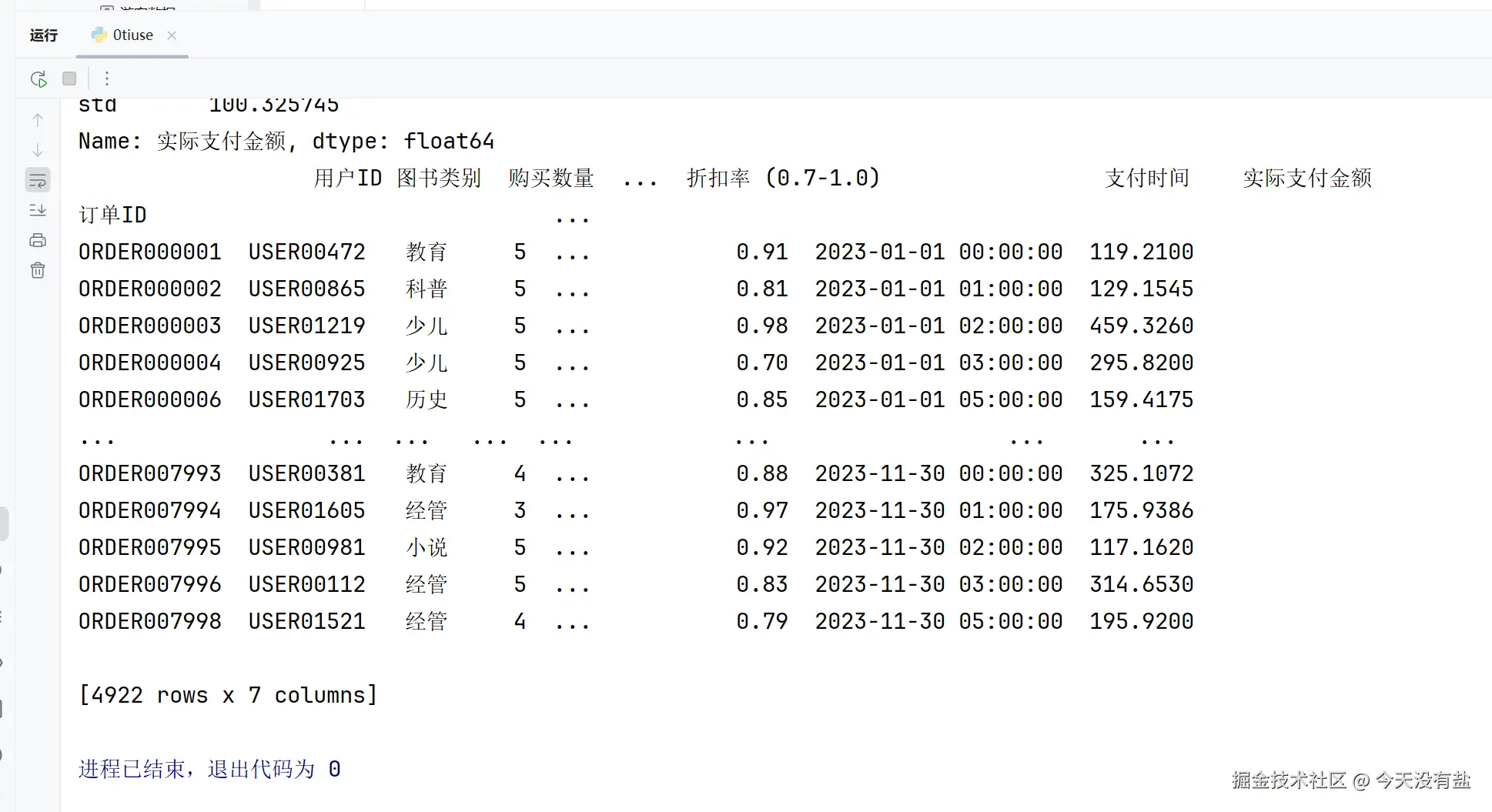
Task: Jump down the stack trace arrow
Action: point(38,150)
